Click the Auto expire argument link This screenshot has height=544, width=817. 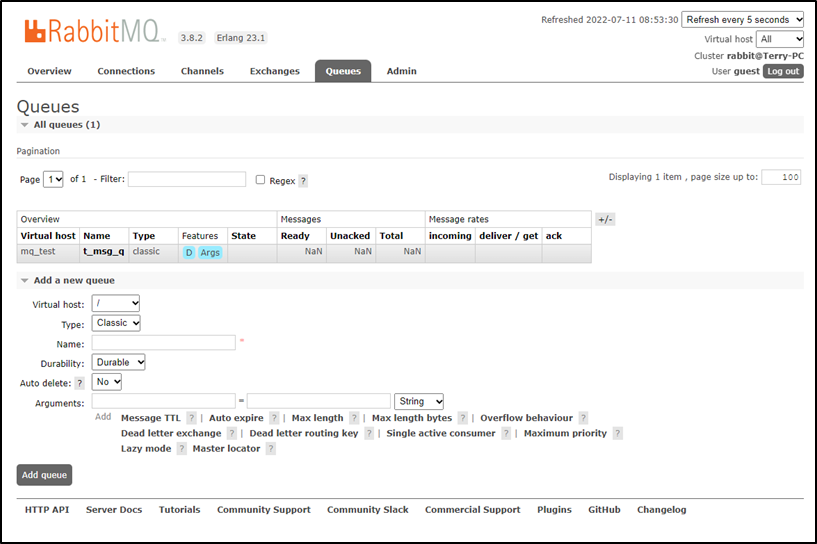(236, 418)
